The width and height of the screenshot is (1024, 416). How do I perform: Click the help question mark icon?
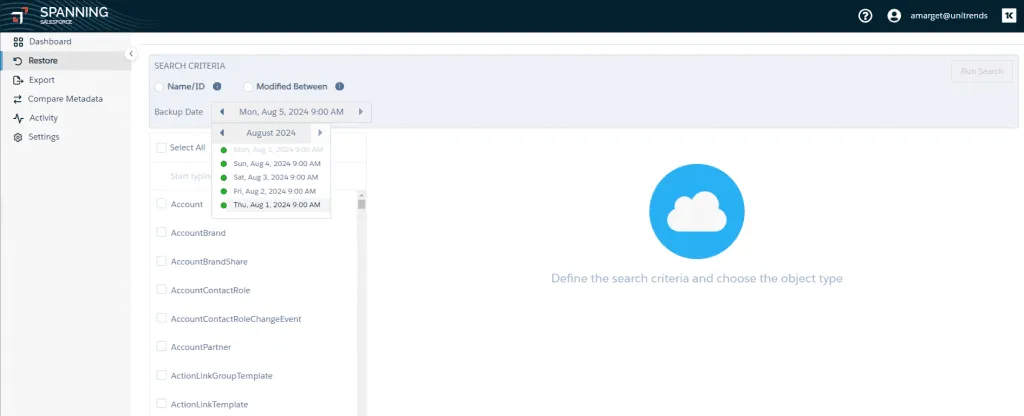pos(865,16)
